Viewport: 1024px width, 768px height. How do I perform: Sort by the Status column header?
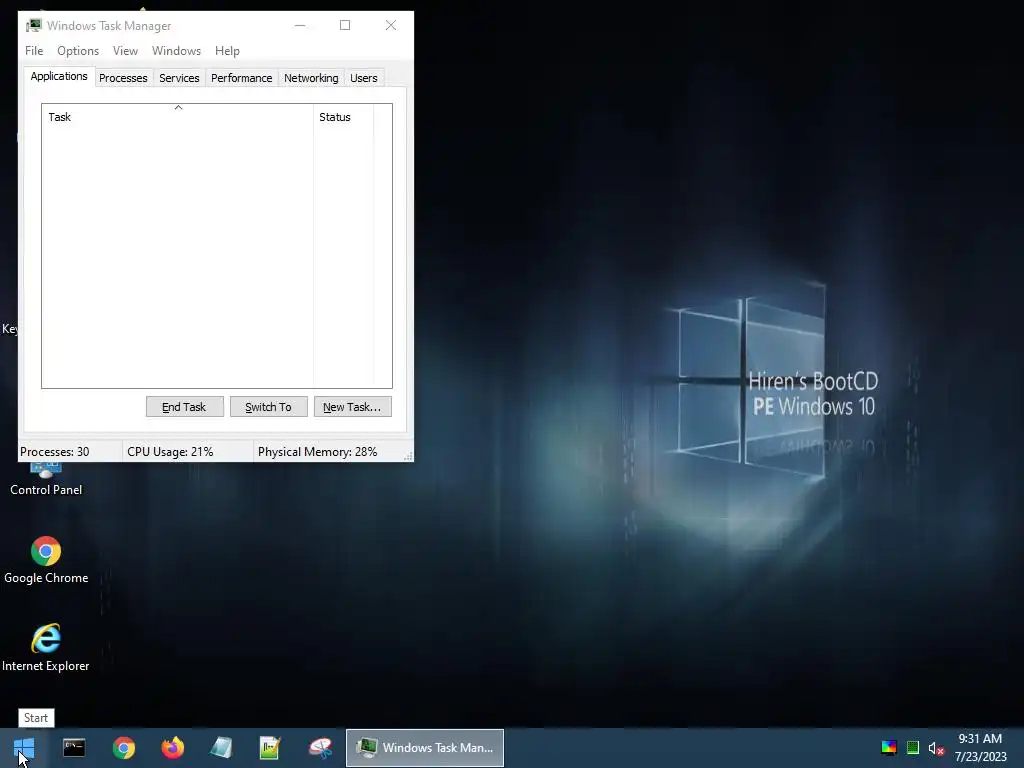point(344,117)
